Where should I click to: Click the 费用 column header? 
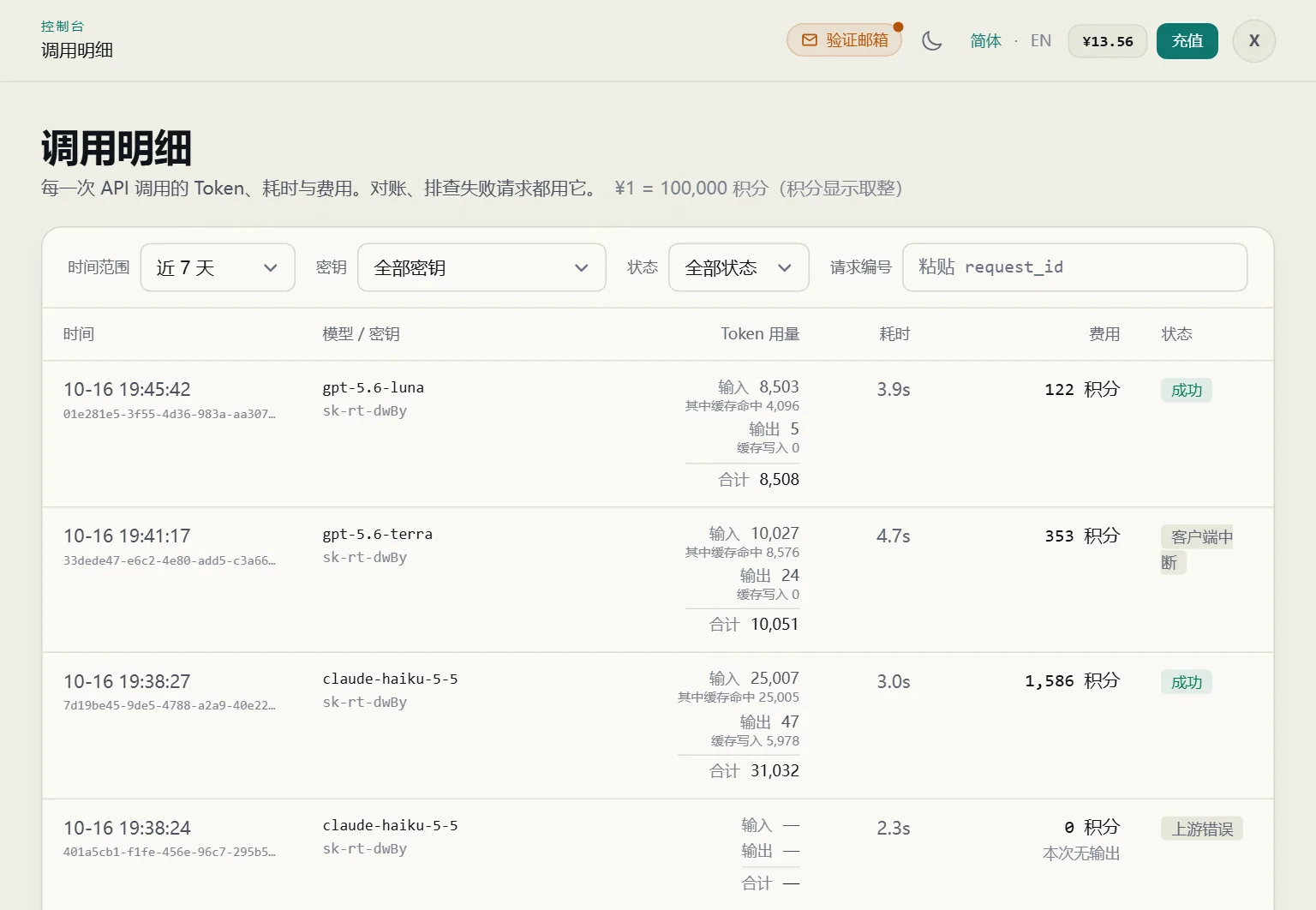tap(1104, 334)
